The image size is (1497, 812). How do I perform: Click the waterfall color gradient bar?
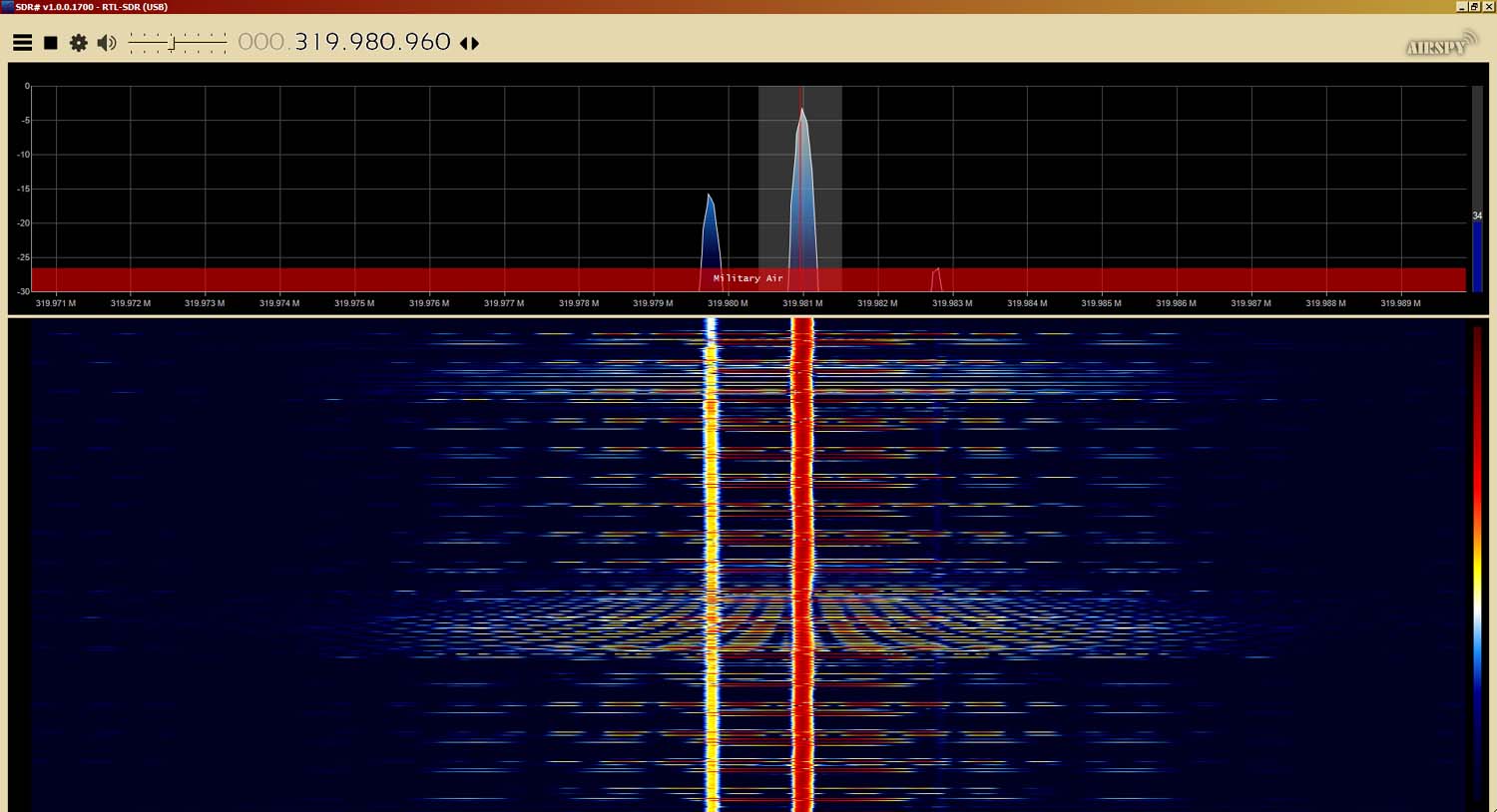tap(1477, 559)
